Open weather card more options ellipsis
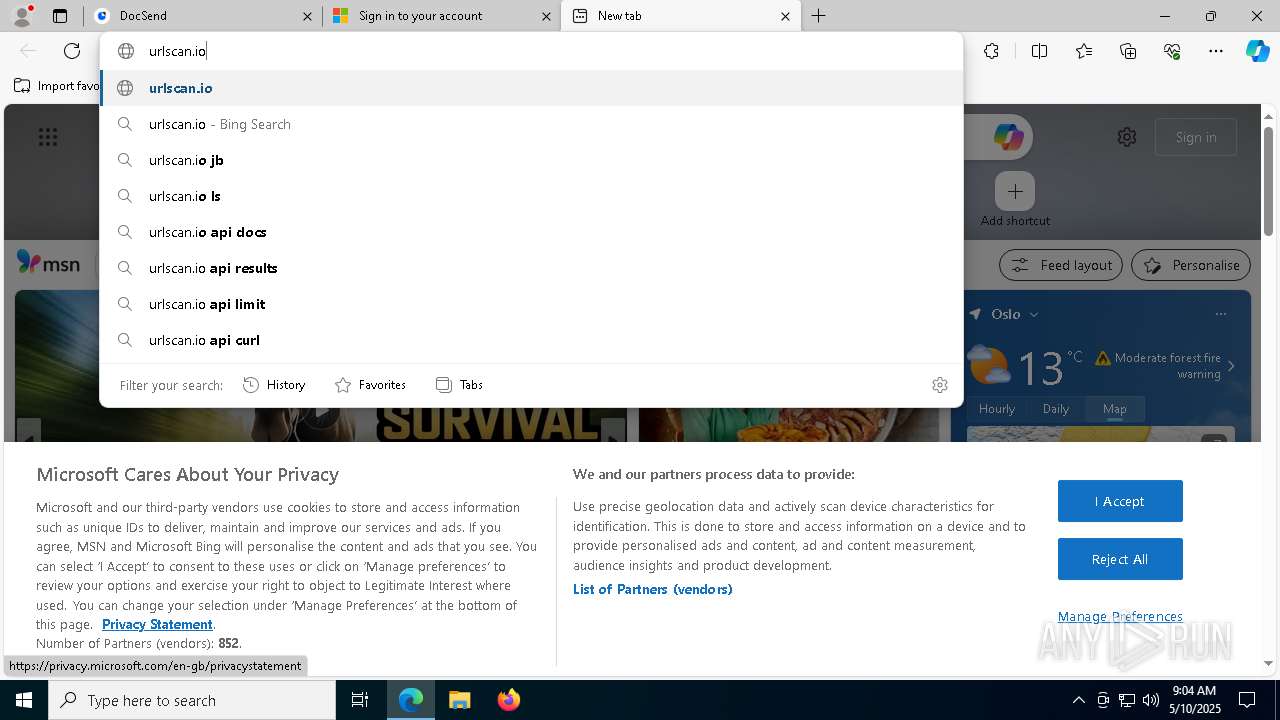This screenshot has height=720, width=1280. [x=1221, y=314]
